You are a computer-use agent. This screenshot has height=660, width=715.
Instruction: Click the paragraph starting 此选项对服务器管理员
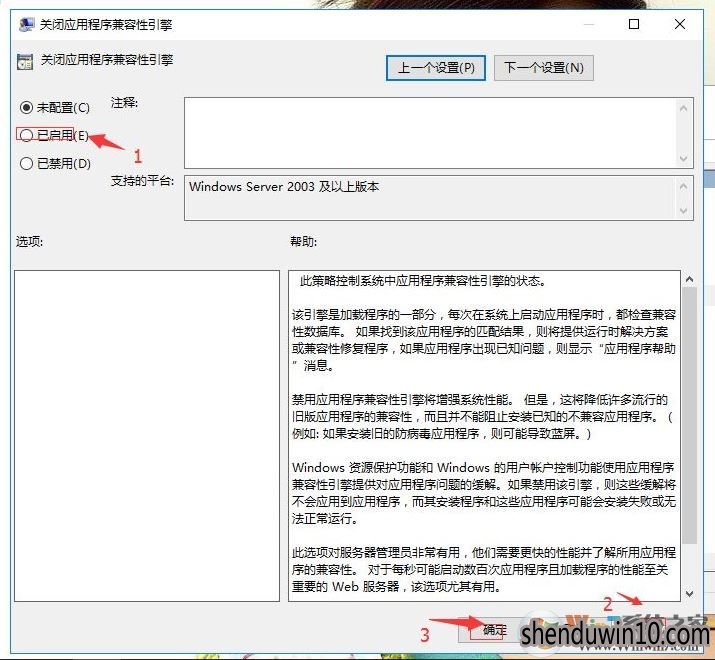pos(484,569)
